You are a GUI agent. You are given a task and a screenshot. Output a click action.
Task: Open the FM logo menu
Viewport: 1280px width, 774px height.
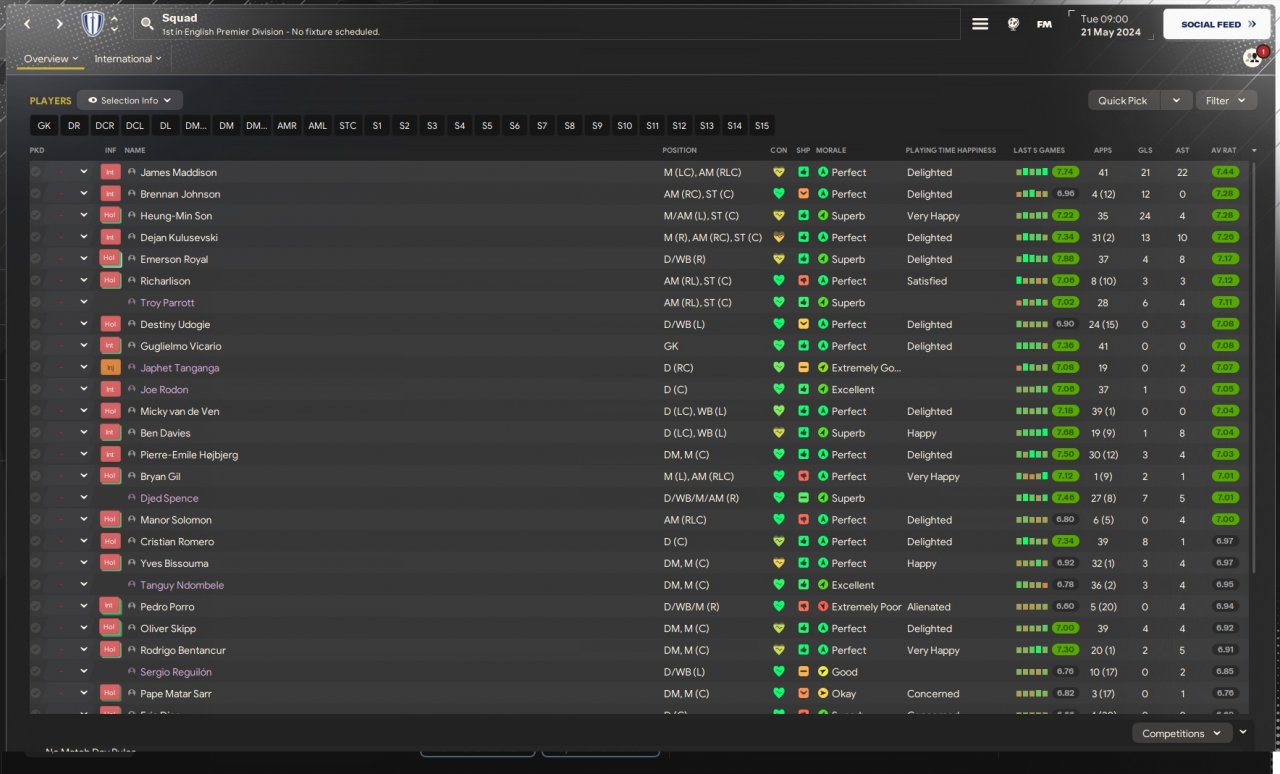[x=1044, y=24]
